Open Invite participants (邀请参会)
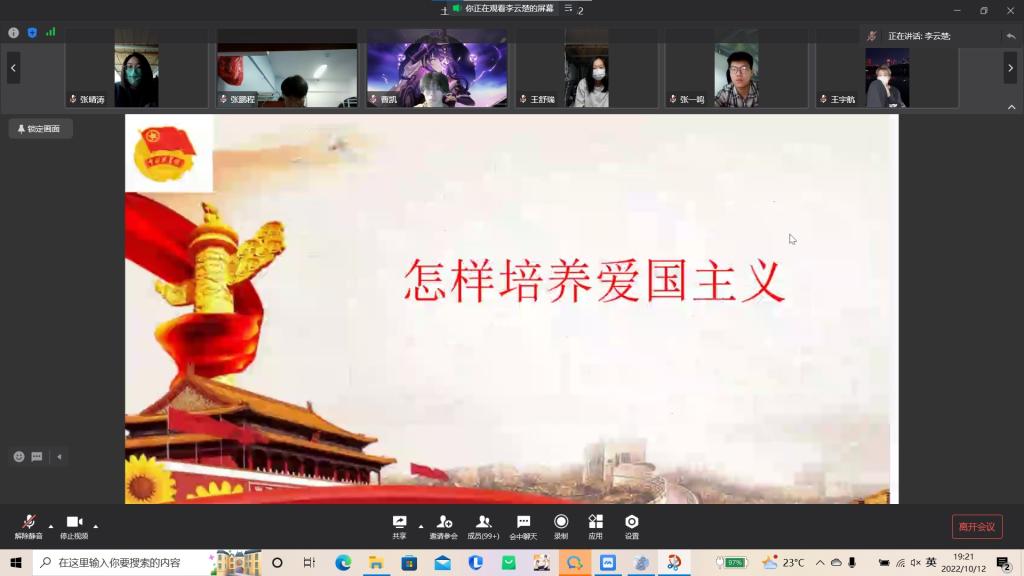The image size is (1024, 576). pyautogui.click(x=443, y=526)
